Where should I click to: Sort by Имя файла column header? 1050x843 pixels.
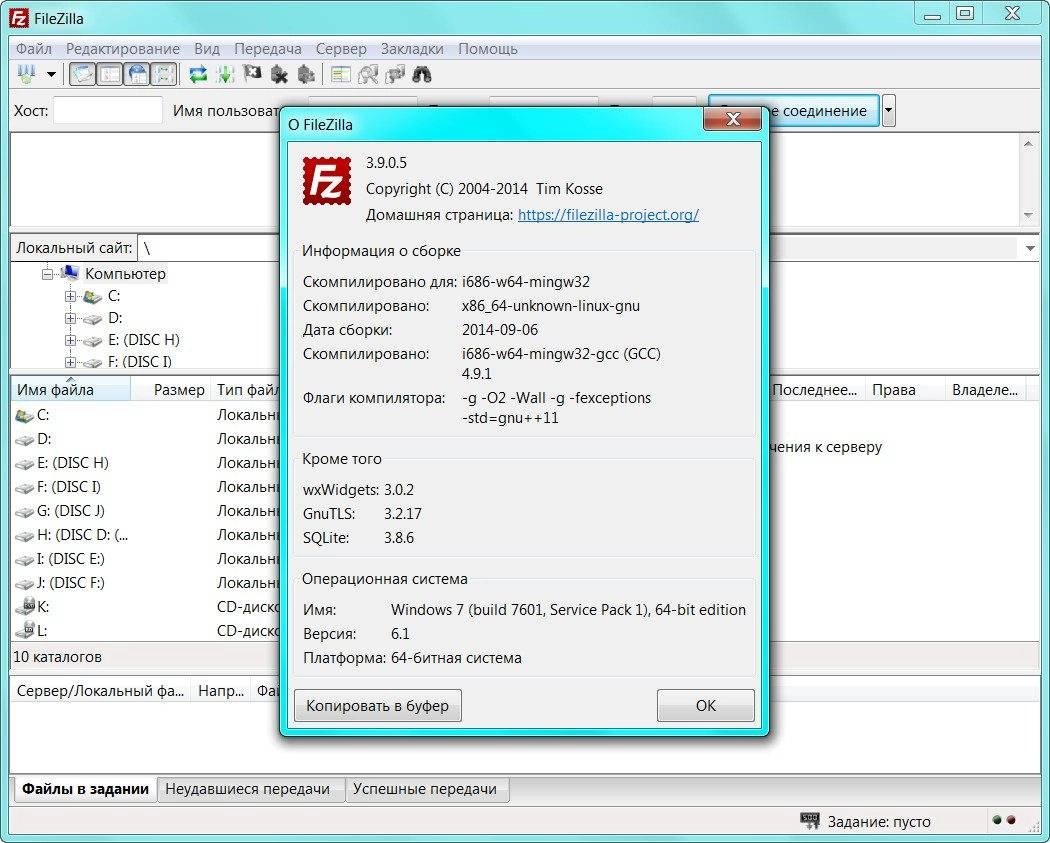pyautogui.click(x=70, y=390)
